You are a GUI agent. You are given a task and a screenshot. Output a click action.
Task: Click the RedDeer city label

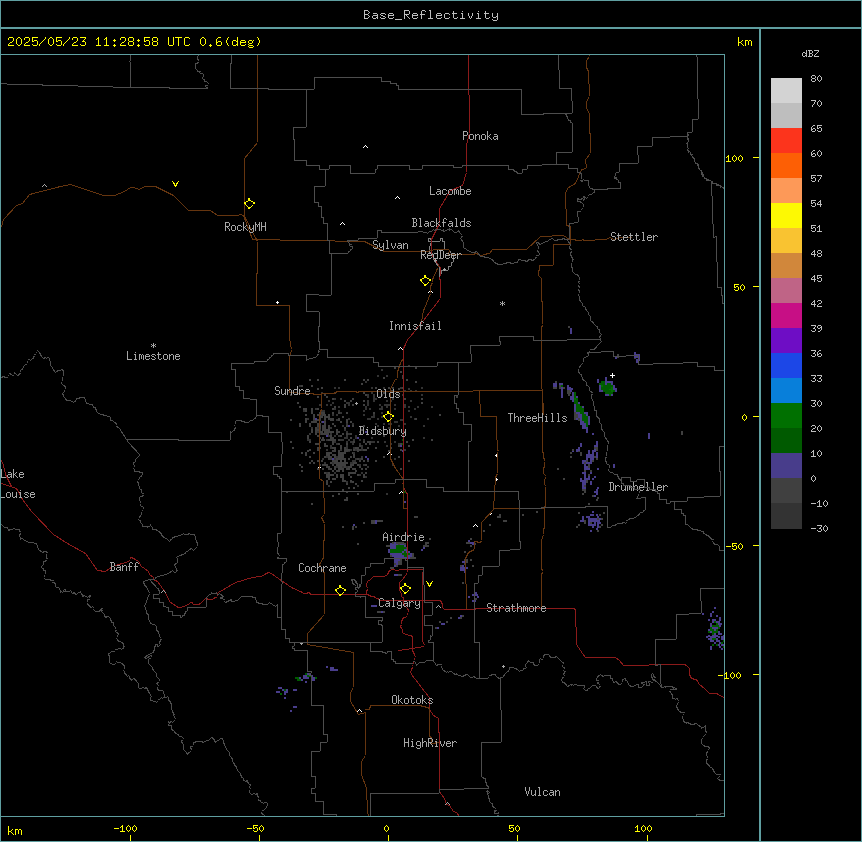click(440, 255)
